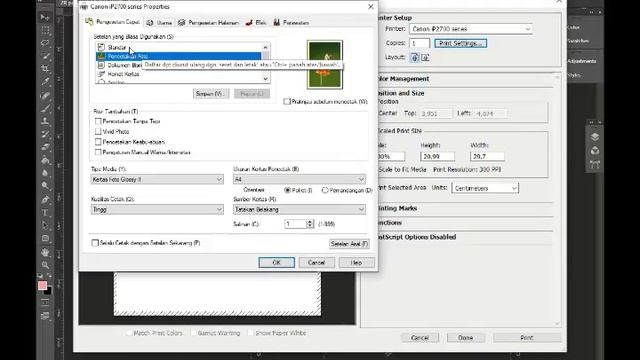
Task: Select the Zoom tool in toolbar
Action: (45, 265)
